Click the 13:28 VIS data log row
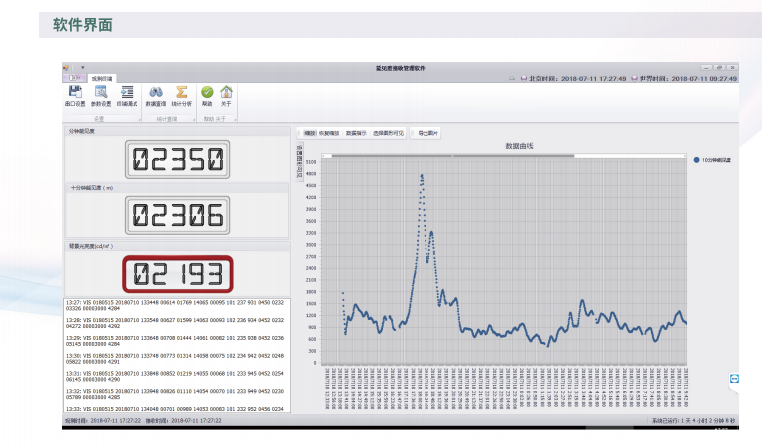 pyautogui.click(x=175, y=323)
